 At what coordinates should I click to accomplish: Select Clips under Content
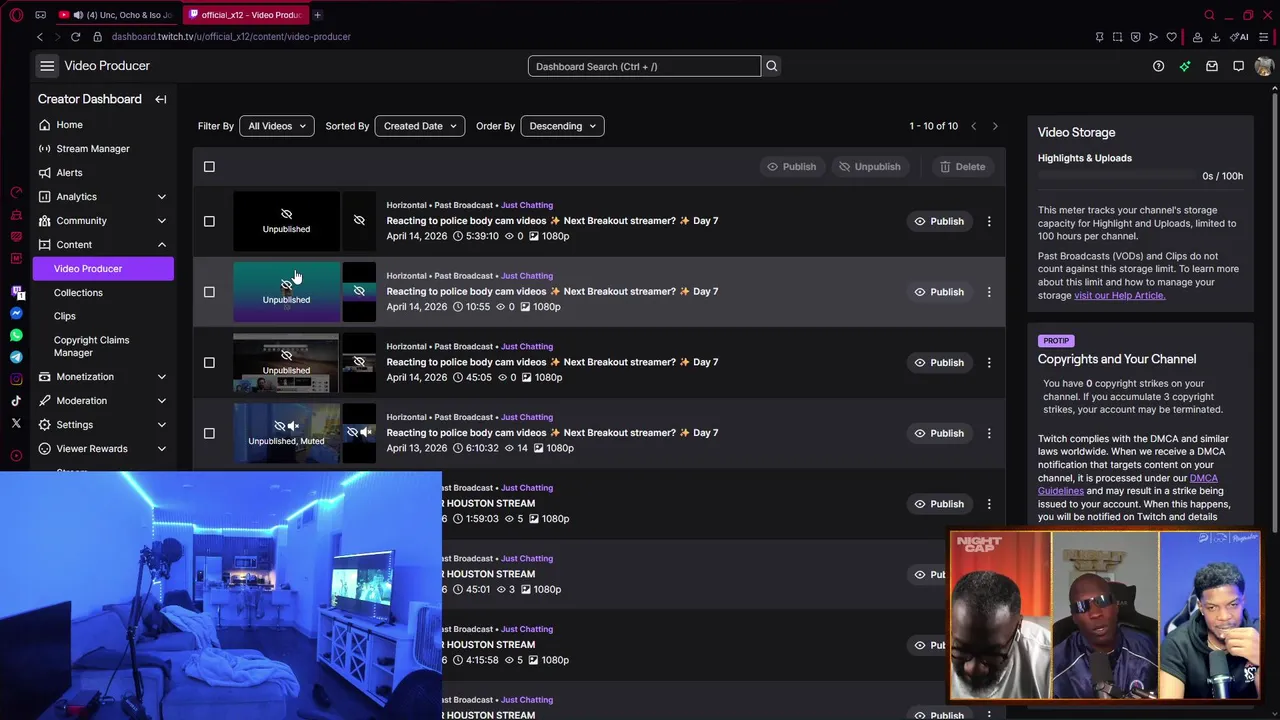tap(65, 316)
